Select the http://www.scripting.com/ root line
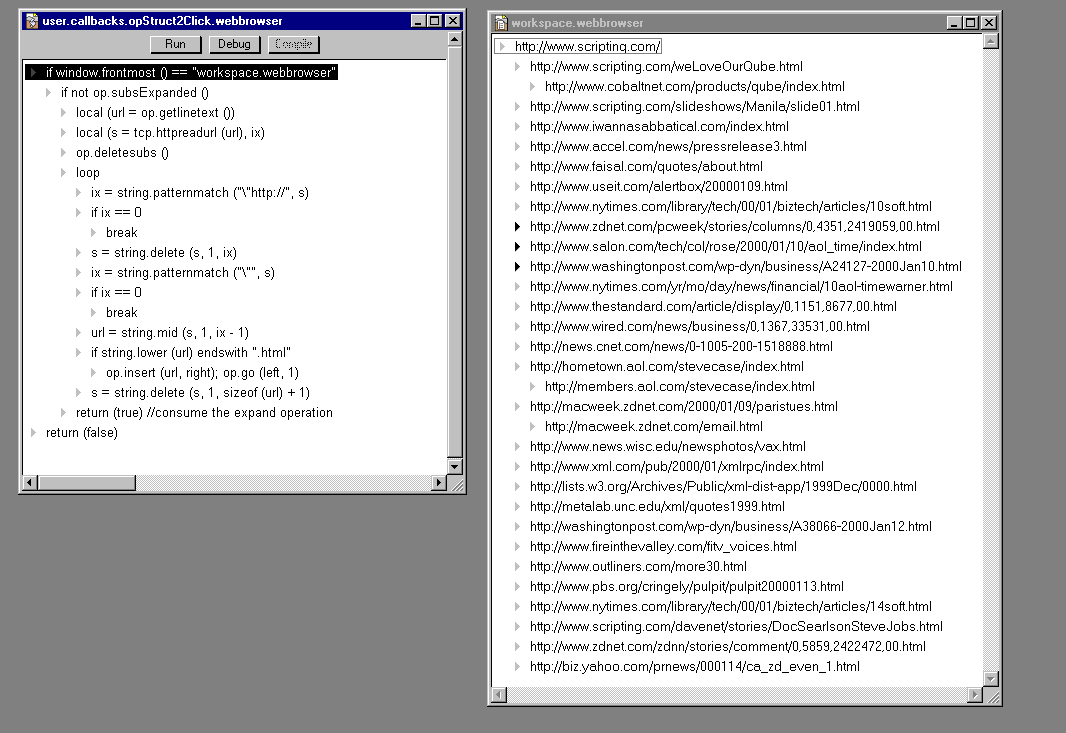 [587, 47]
